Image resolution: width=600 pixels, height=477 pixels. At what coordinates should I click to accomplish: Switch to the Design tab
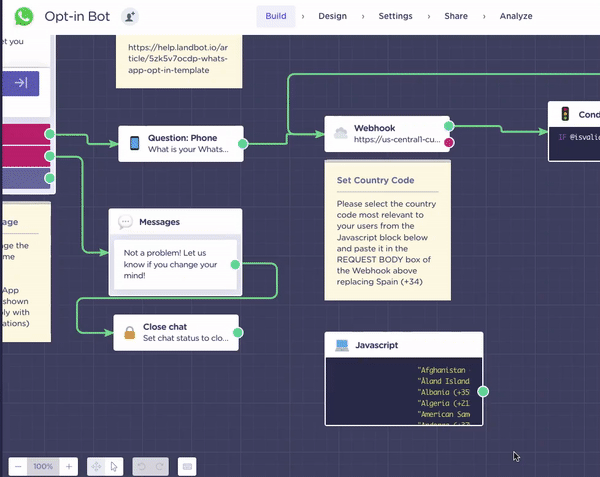click(x=333, y=16)
